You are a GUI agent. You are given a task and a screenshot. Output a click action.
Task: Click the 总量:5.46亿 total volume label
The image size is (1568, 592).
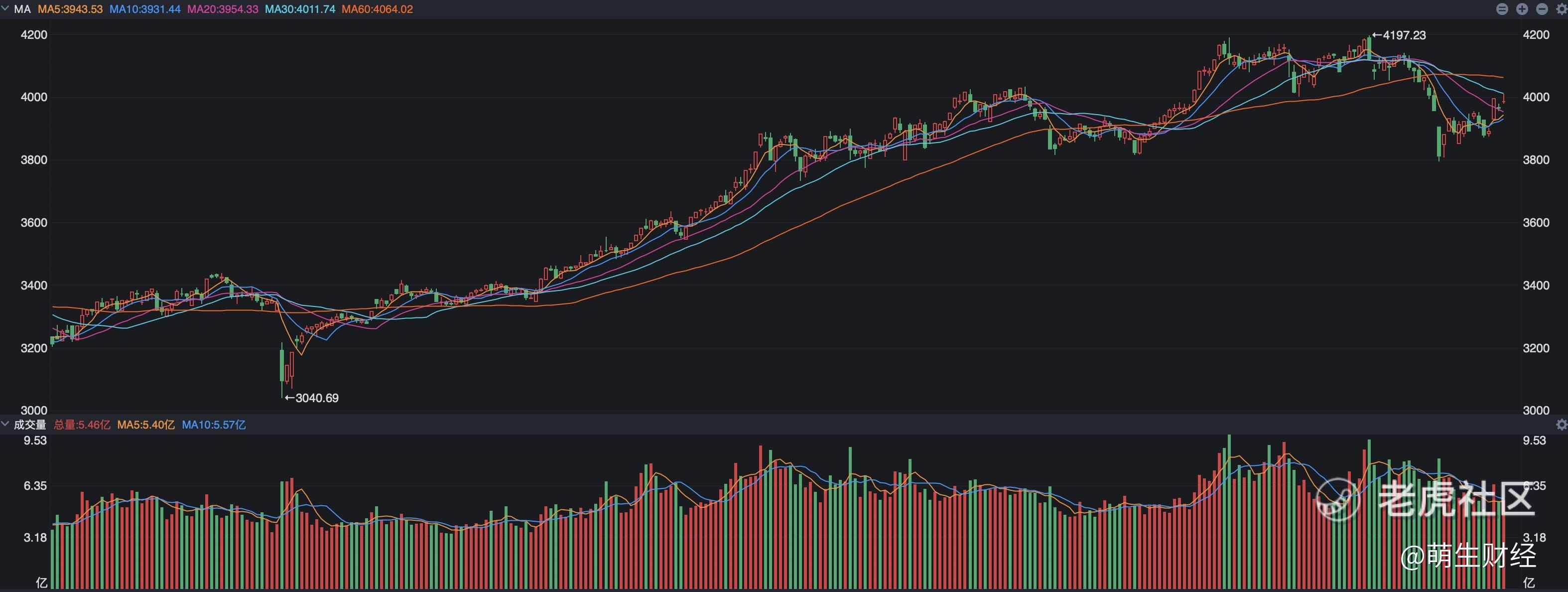(x=82, y=425)
